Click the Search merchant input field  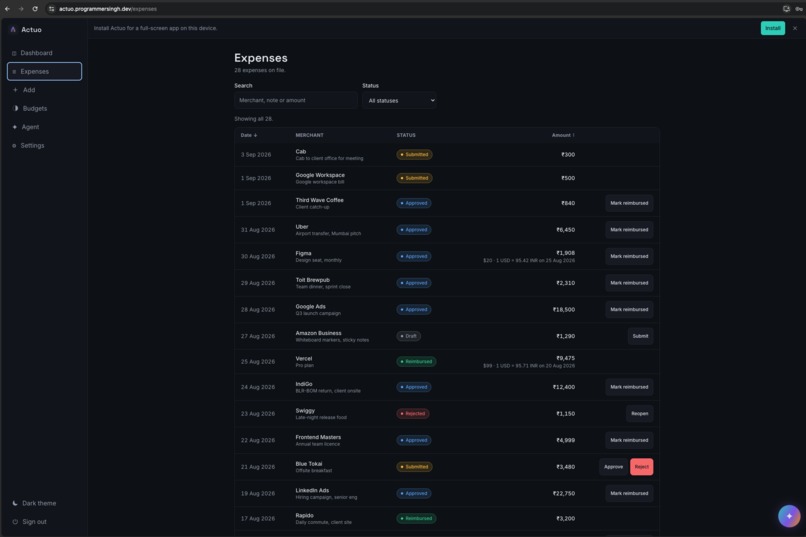(x=296, y=100)
